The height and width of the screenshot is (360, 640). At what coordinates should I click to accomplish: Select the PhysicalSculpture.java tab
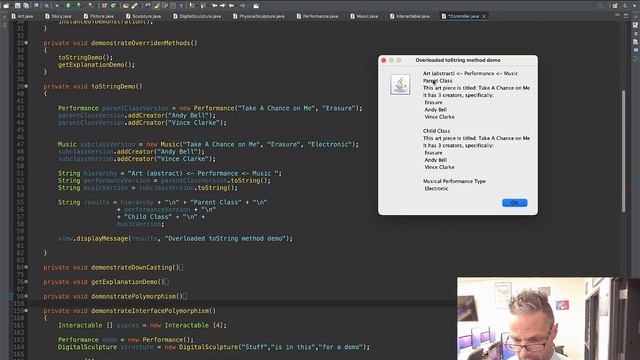point(258,16)
